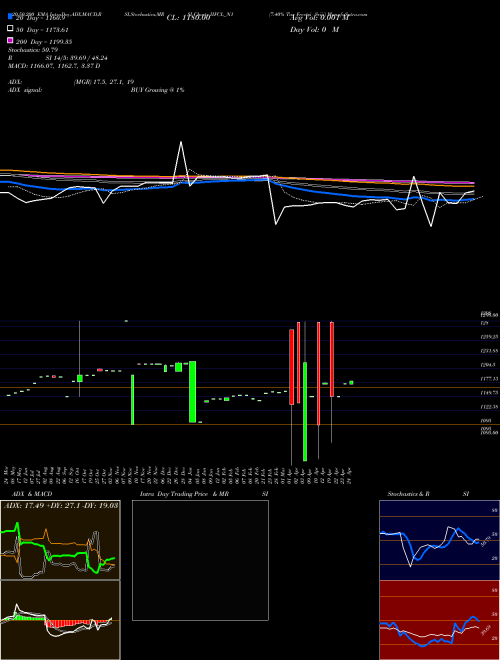Click the magenta 200 Day EMA legend swatch
The width and height of the screenshot is (500, 660).
pos(10,40)
